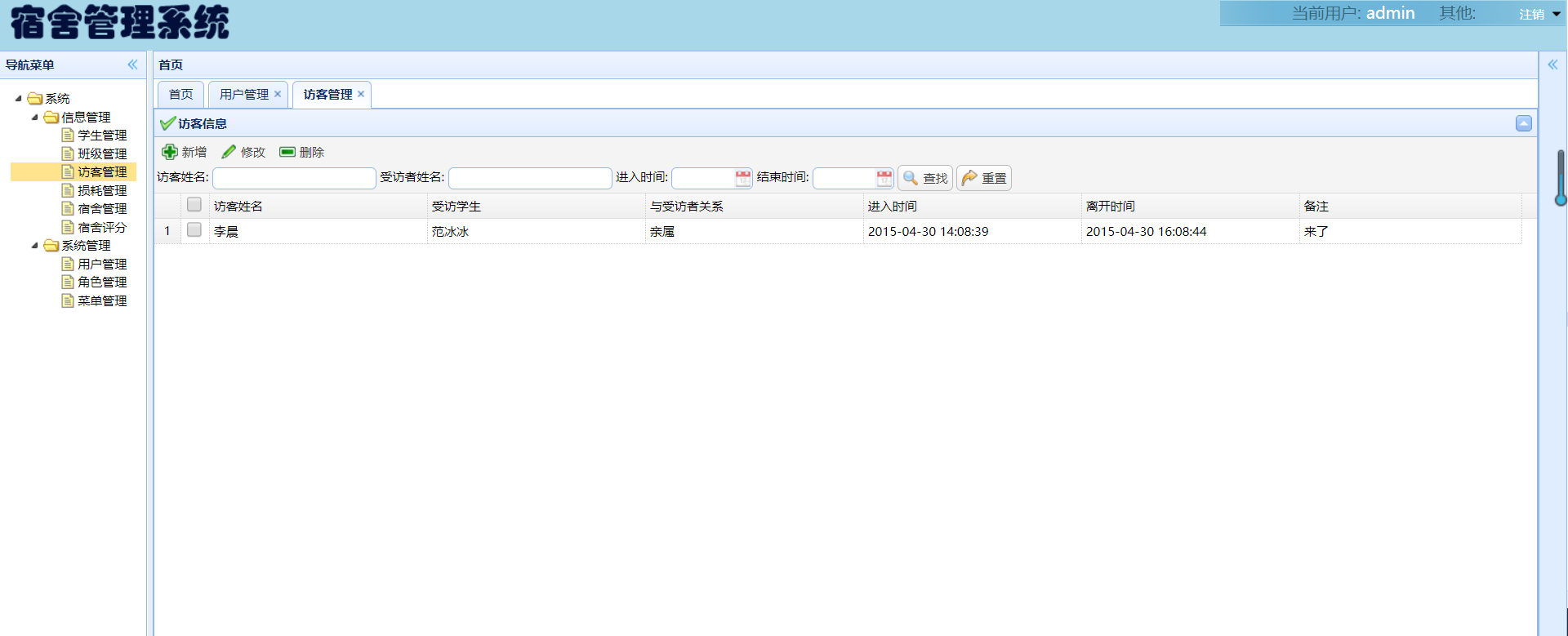Open 学生管理 in navigation tree
1568x636 pixels.
click(102, 136)
